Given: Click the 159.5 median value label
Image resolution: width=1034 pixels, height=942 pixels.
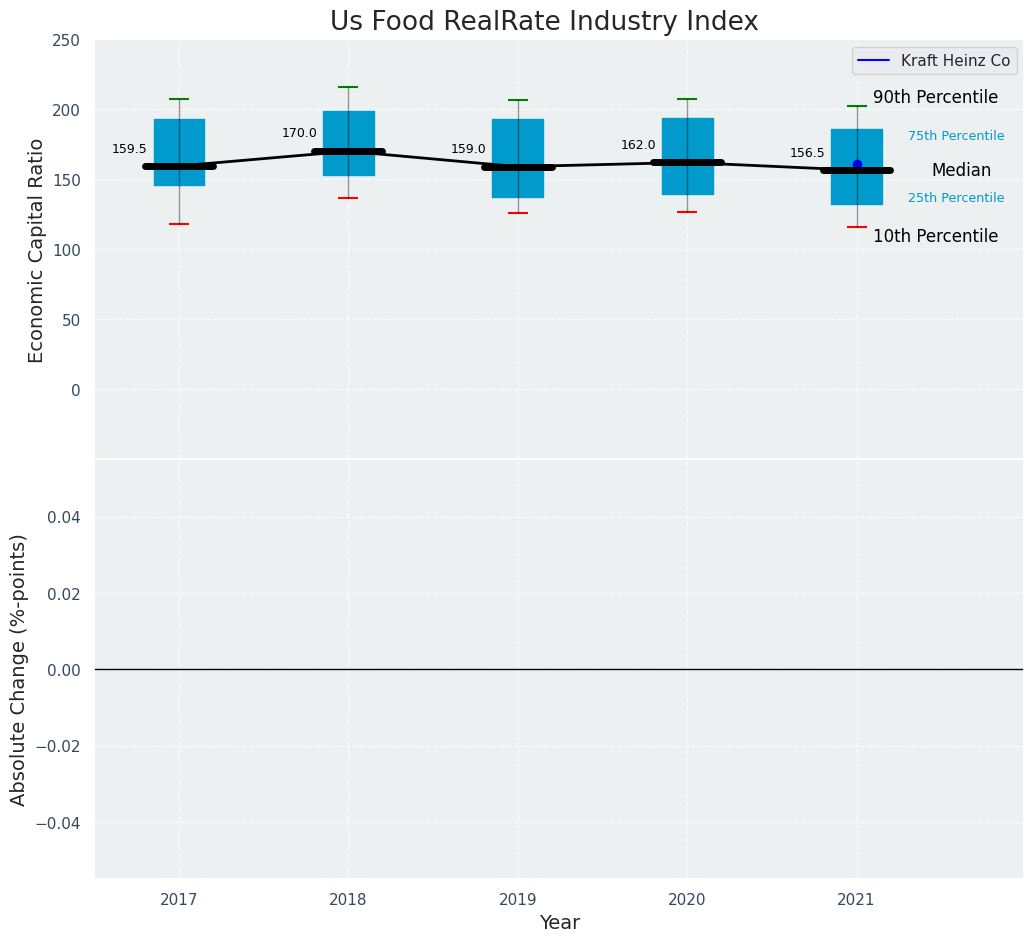Looking at the screenshot, I should click(x=129, y=149).
